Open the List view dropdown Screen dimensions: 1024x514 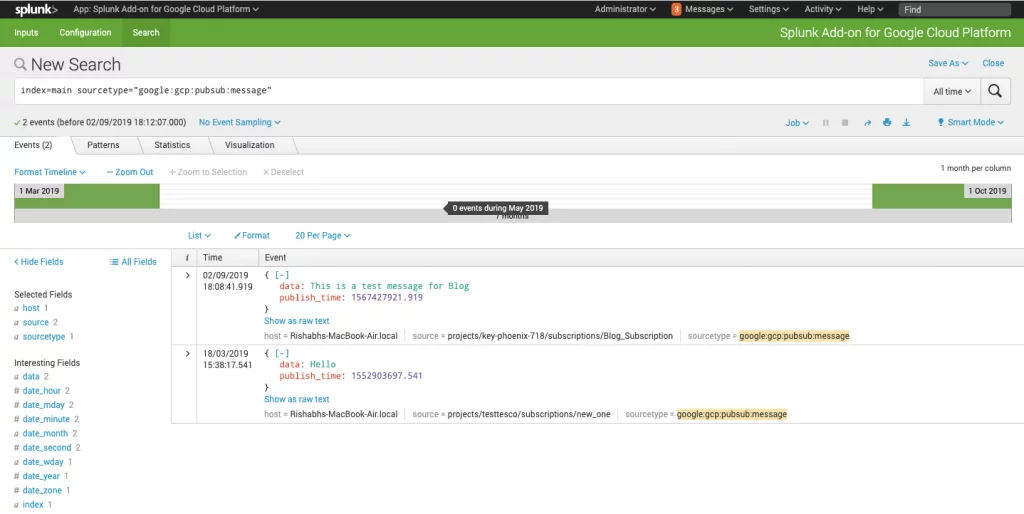pyautogui.click(x=199, y=235)
